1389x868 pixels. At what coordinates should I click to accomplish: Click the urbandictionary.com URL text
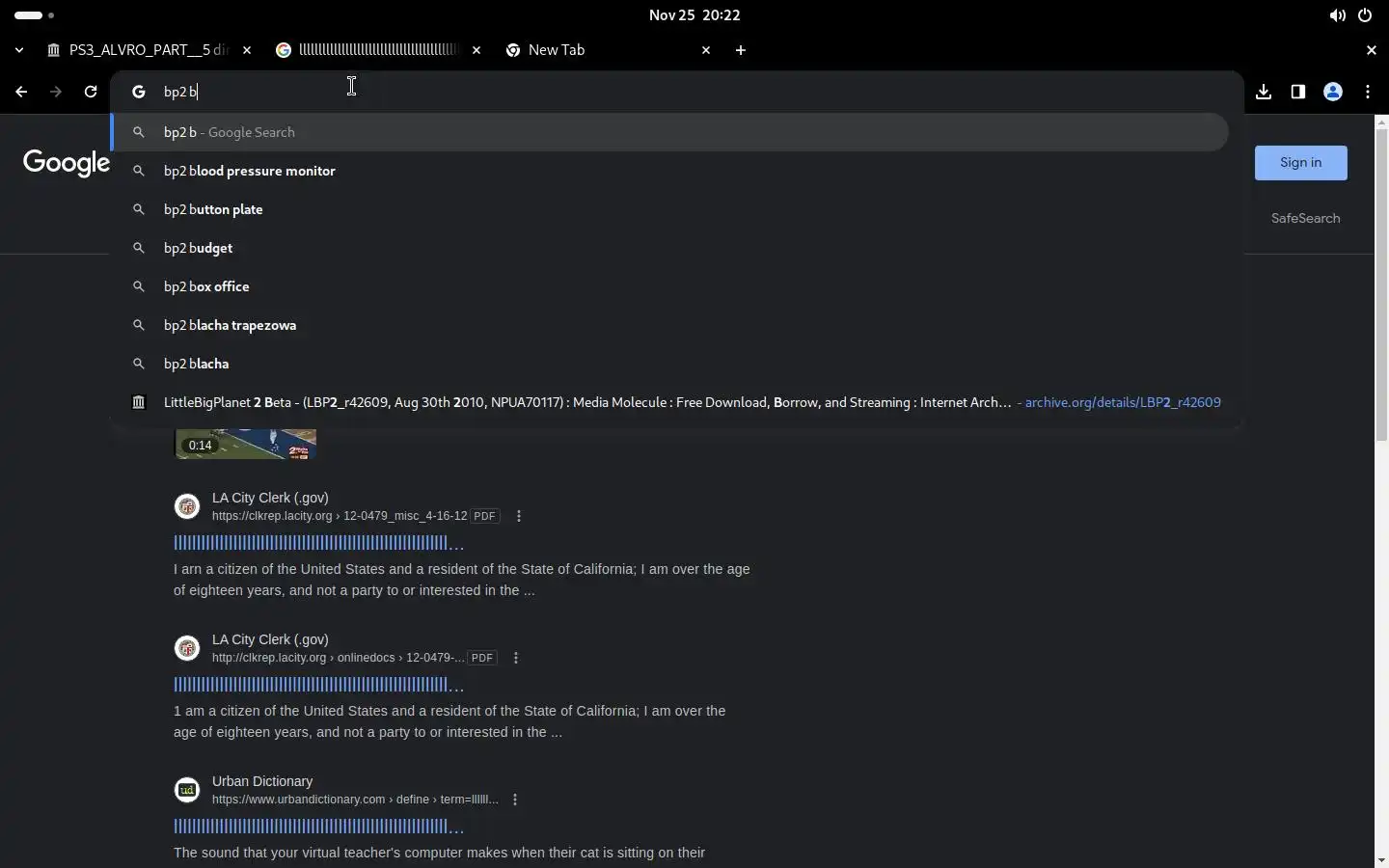coord(355,800)
